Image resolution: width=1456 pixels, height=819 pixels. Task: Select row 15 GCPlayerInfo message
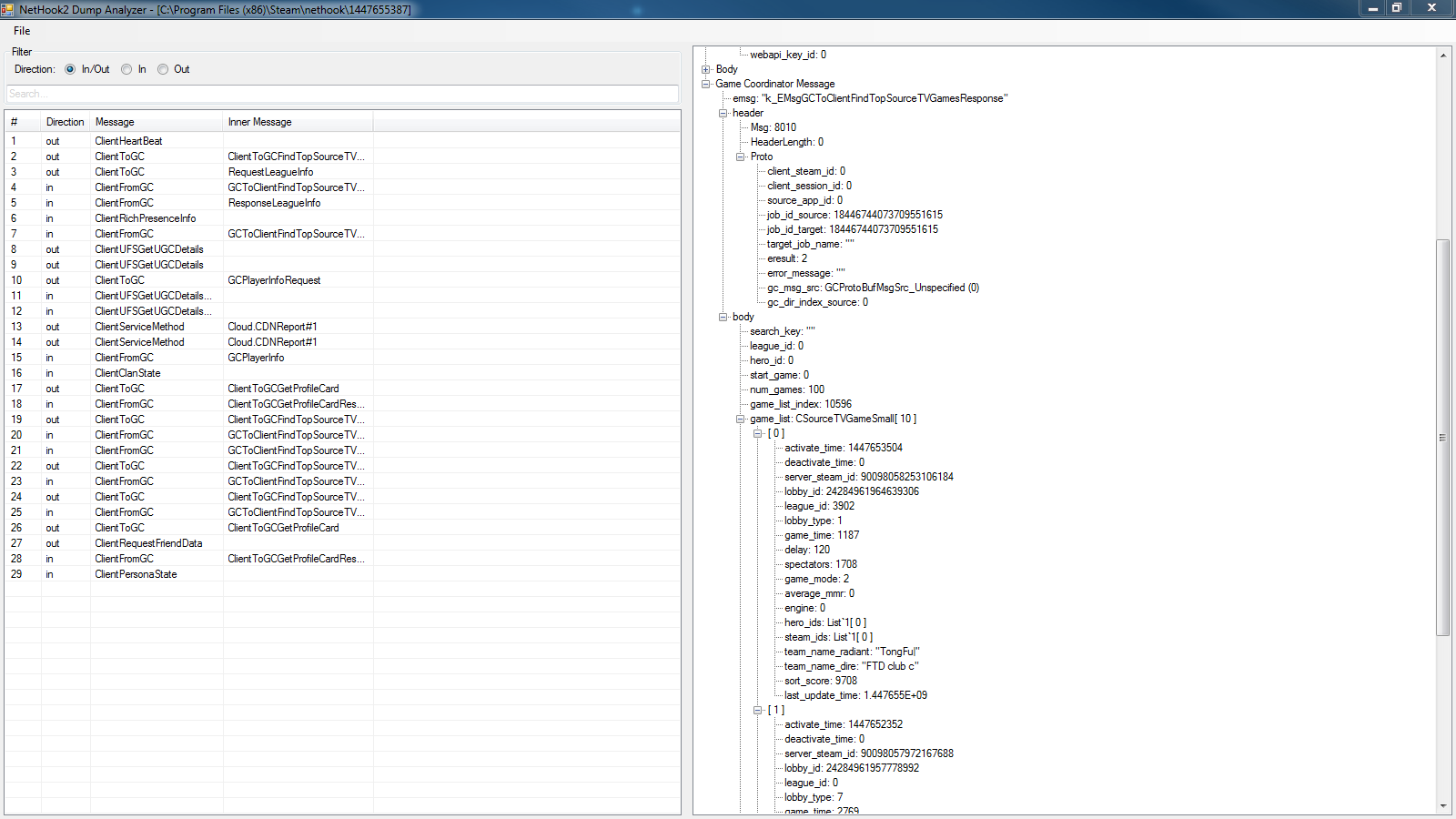point(342,358)
